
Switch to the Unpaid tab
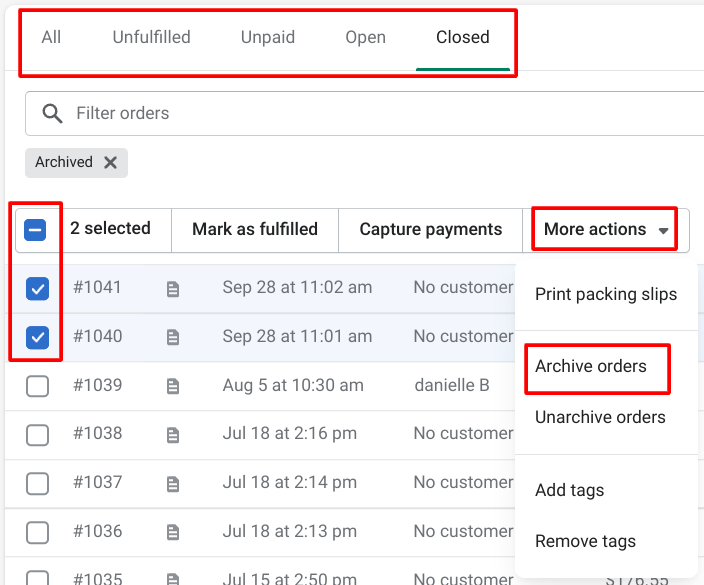(x=268, y=37)
